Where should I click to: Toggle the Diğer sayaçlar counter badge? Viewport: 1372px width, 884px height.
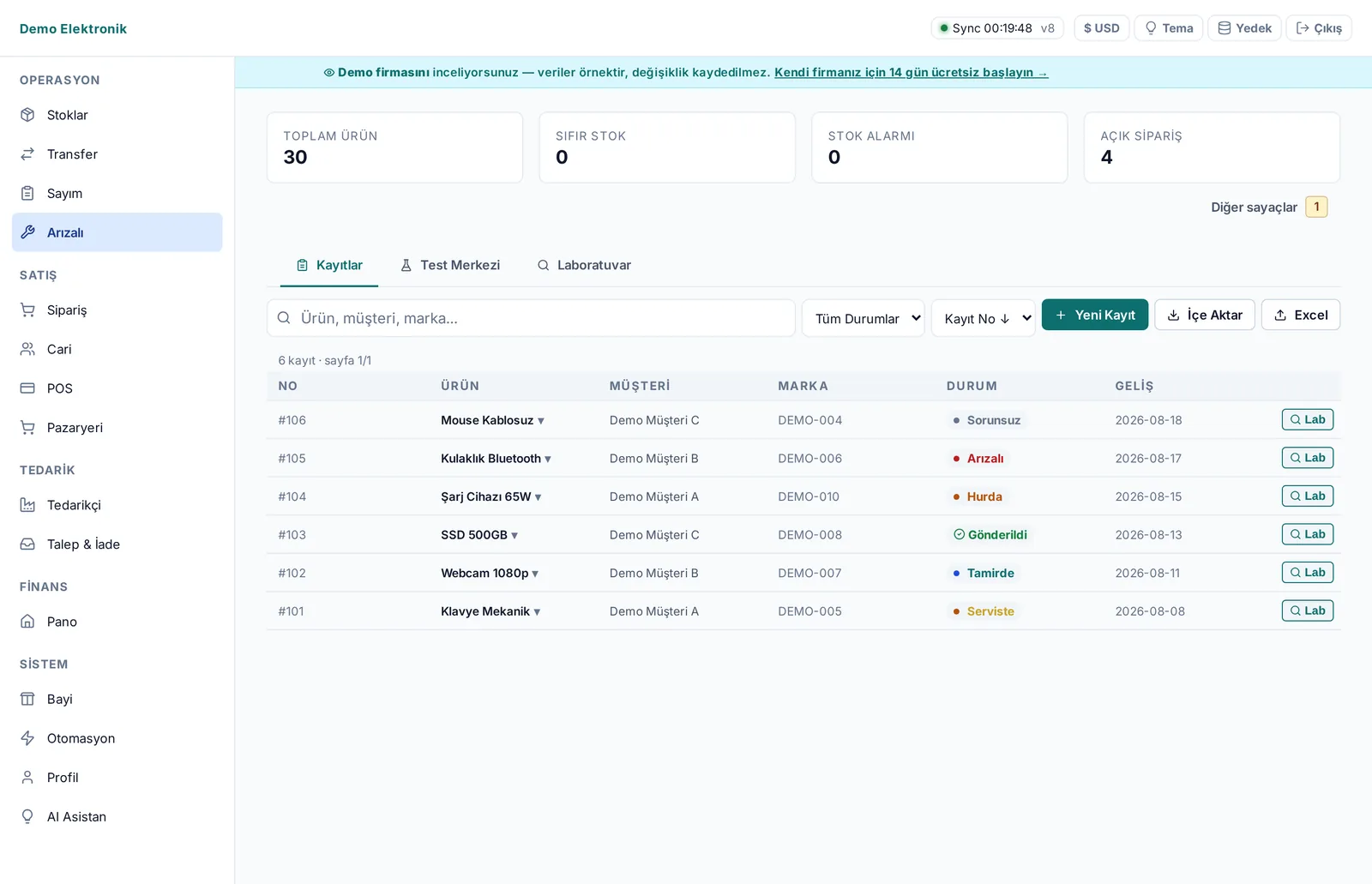pyautogui.click(x=1316, y=207)
